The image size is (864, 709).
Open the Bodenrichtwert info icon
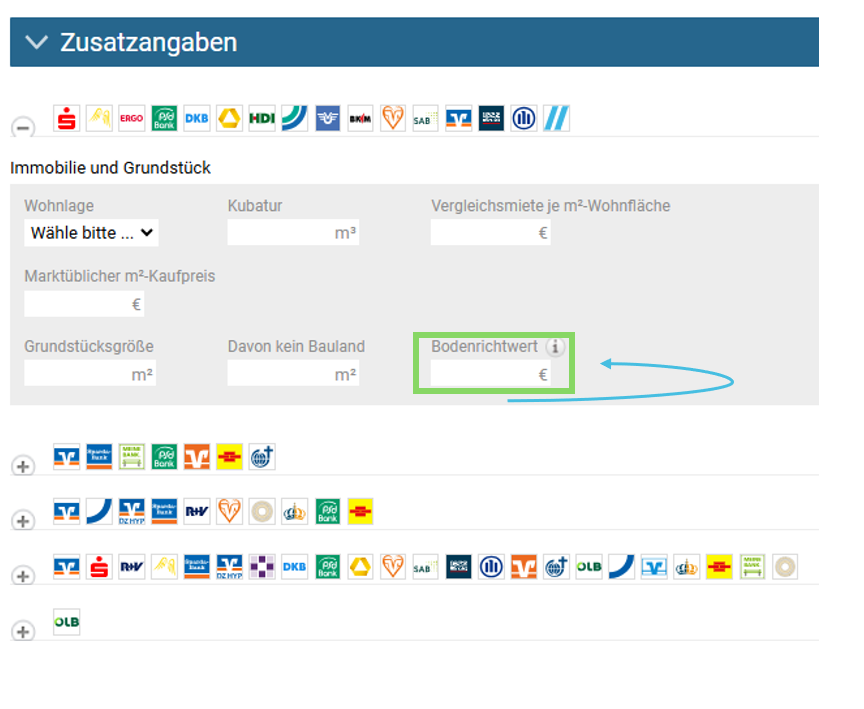point(555,347)
